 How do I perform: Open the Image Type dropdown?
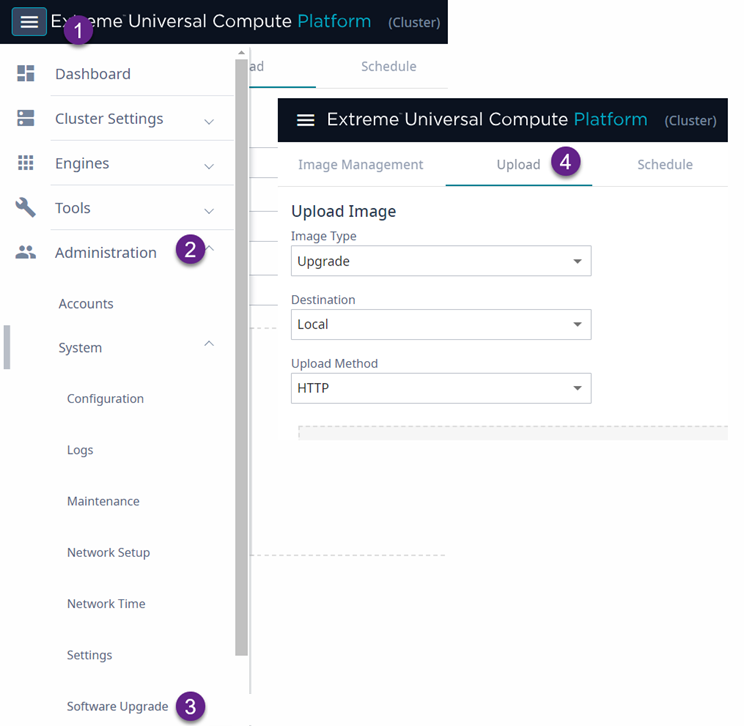tap(441, 261)
